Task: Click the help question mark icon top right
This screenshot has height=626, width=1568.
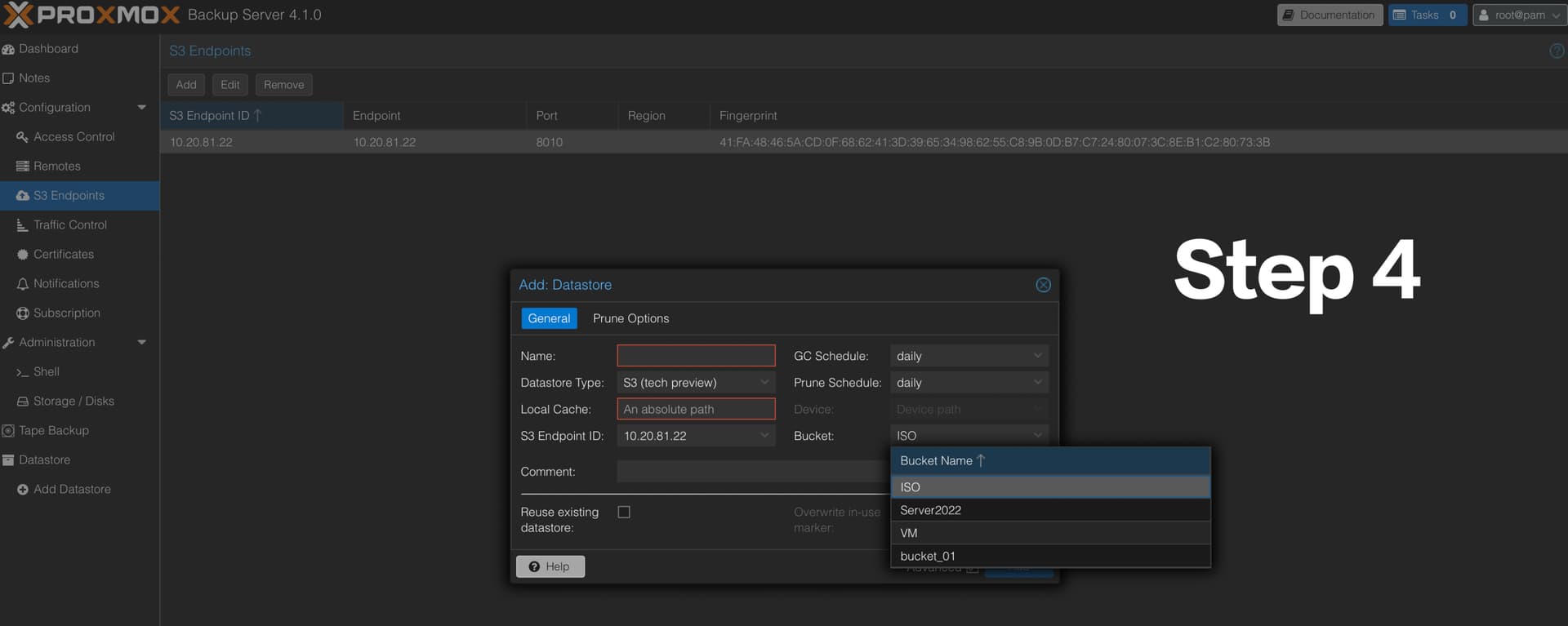Action: pyautogui.click(x=1557, y=51)
